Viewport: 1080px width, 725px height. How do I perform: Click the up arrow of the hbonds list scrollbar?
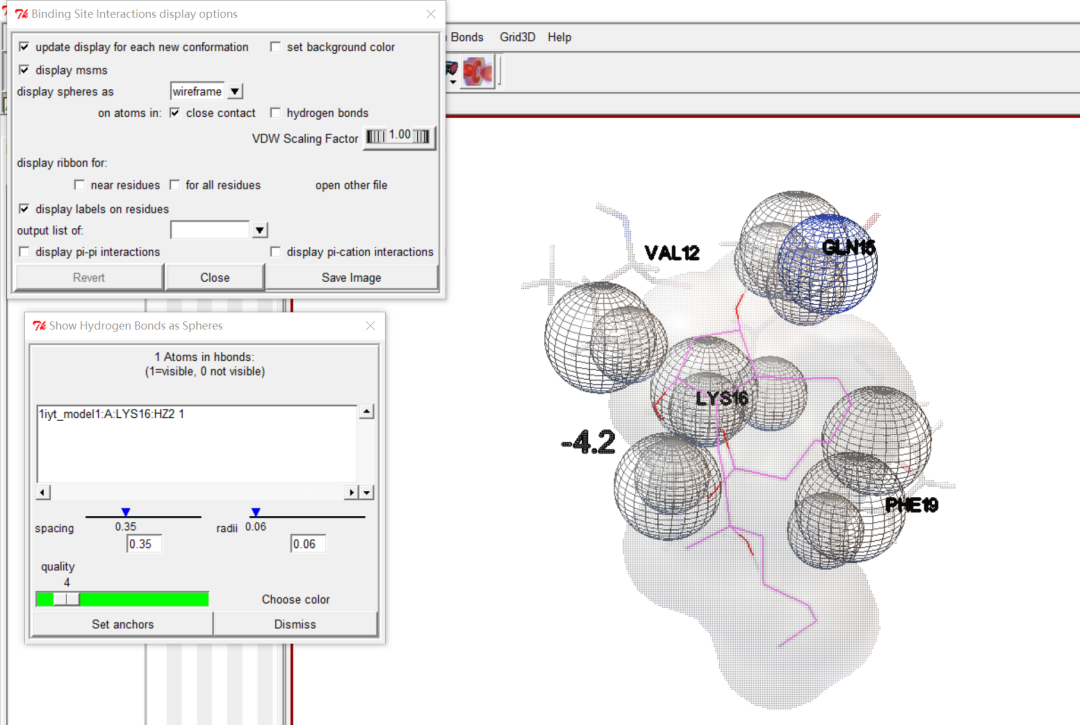point(366,412)
